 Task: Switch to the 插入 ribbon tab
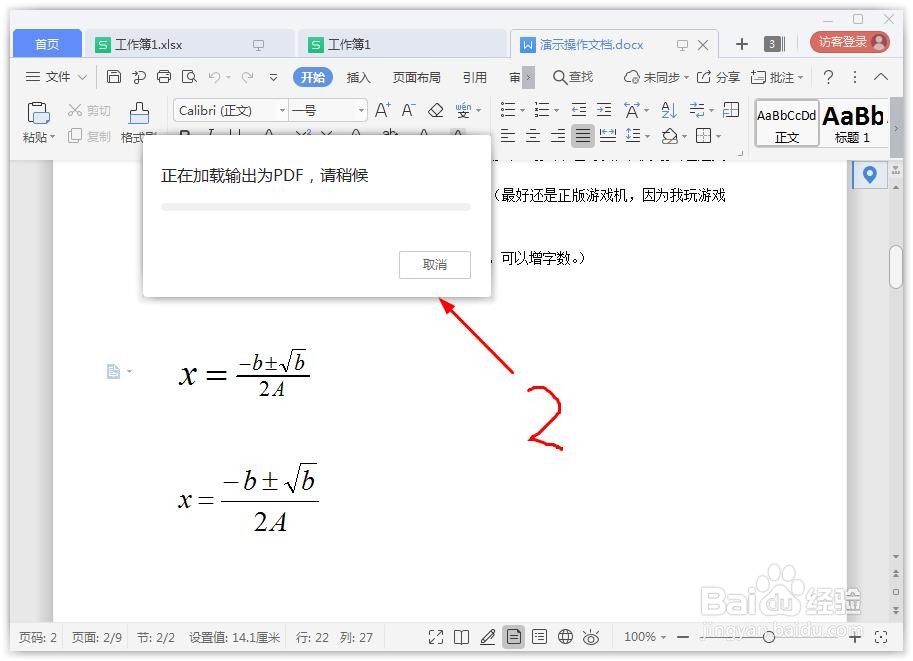[x=359, y=76]
